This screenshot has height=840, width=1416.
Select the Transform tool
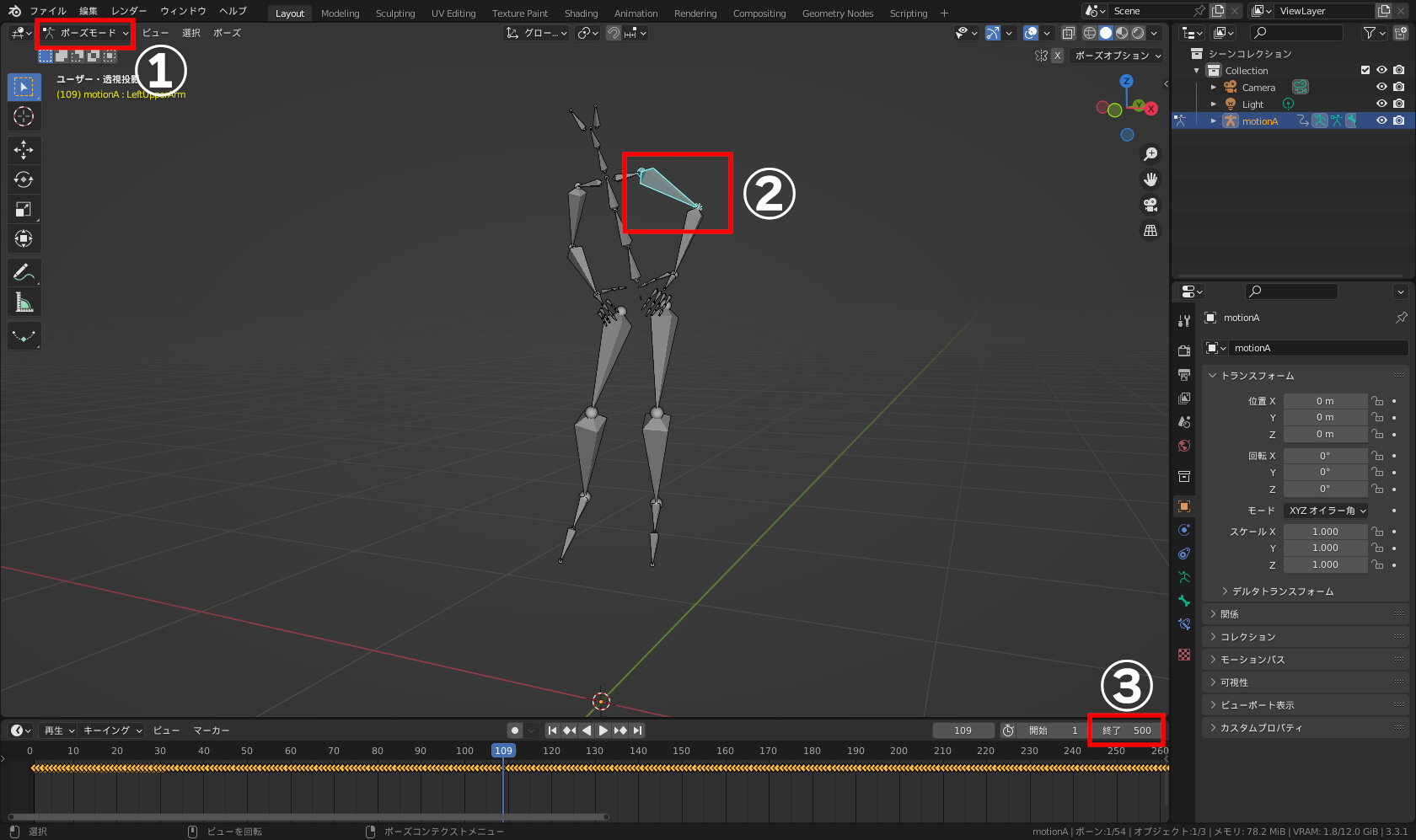pos(24,238)
